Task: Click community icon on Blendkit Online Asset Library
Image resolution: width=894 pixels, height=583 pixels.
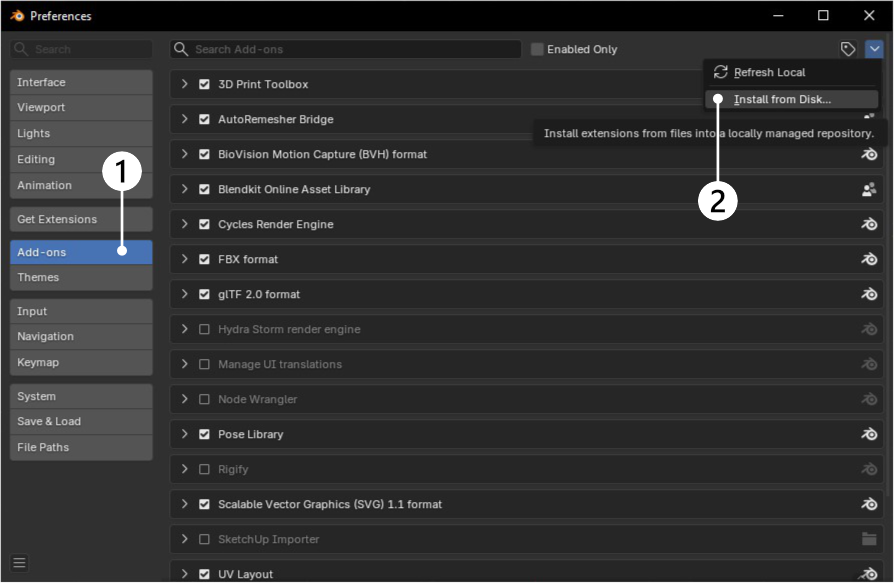Action: click(x=869, y=189)
